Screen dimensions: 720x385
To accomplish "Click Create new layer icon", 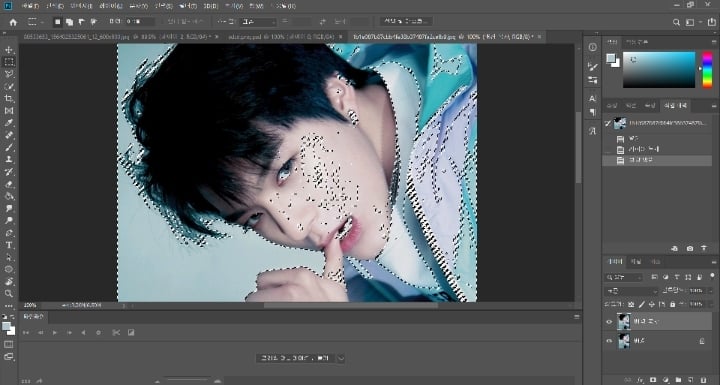I will (x=692, y=380).
